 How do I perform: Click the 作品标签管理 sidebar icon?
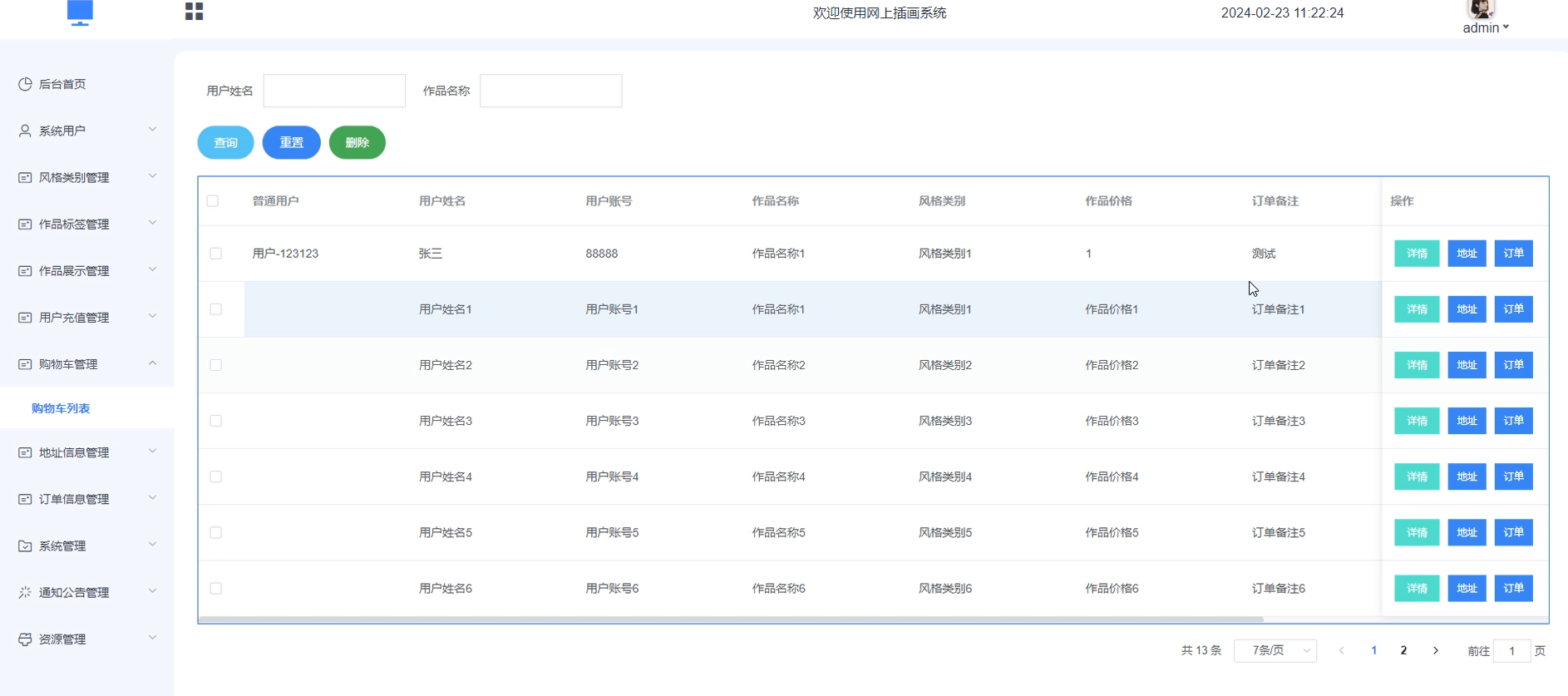25,225
